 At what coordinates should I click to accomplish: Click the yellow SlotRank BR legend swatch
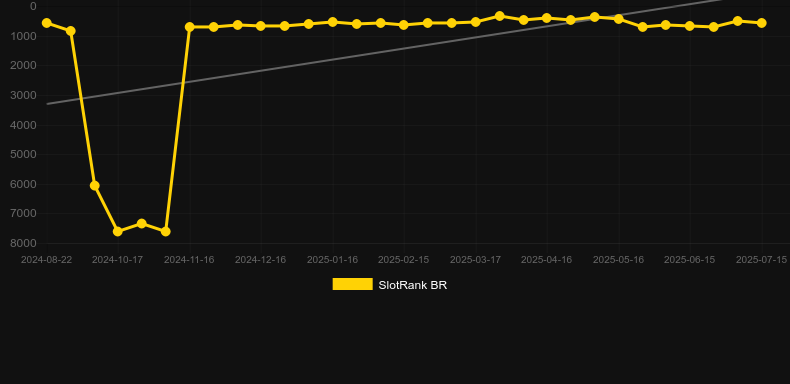pos(353,284)
